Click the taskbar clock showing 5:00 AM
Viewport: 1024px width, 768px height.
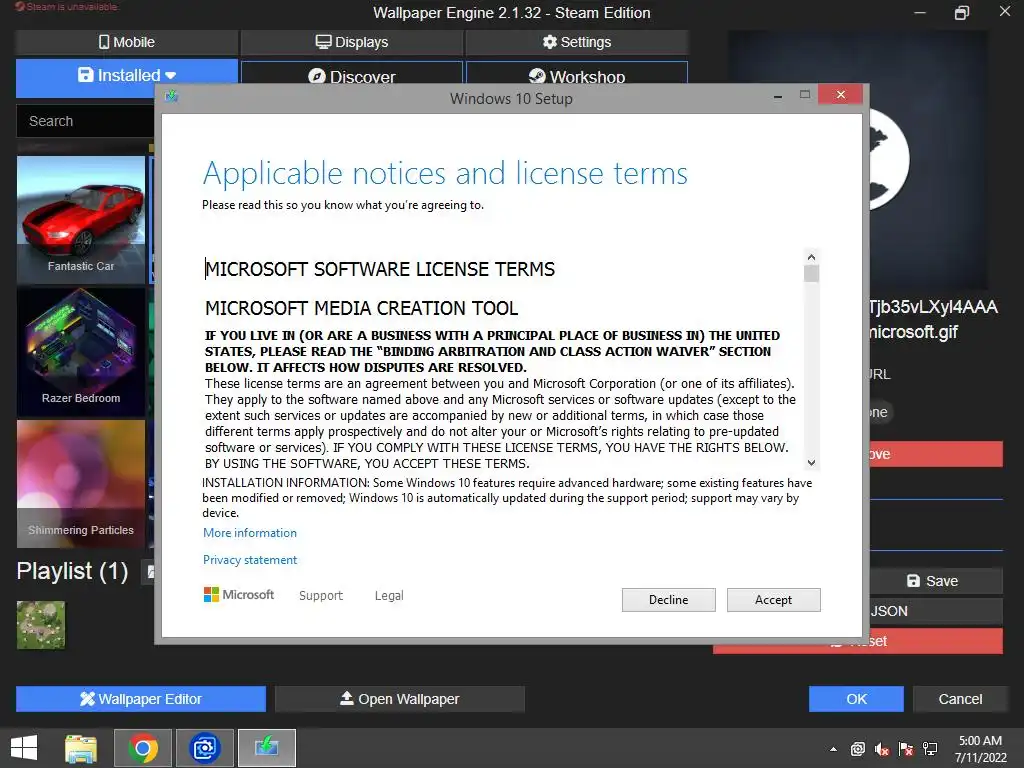(980, 749)
